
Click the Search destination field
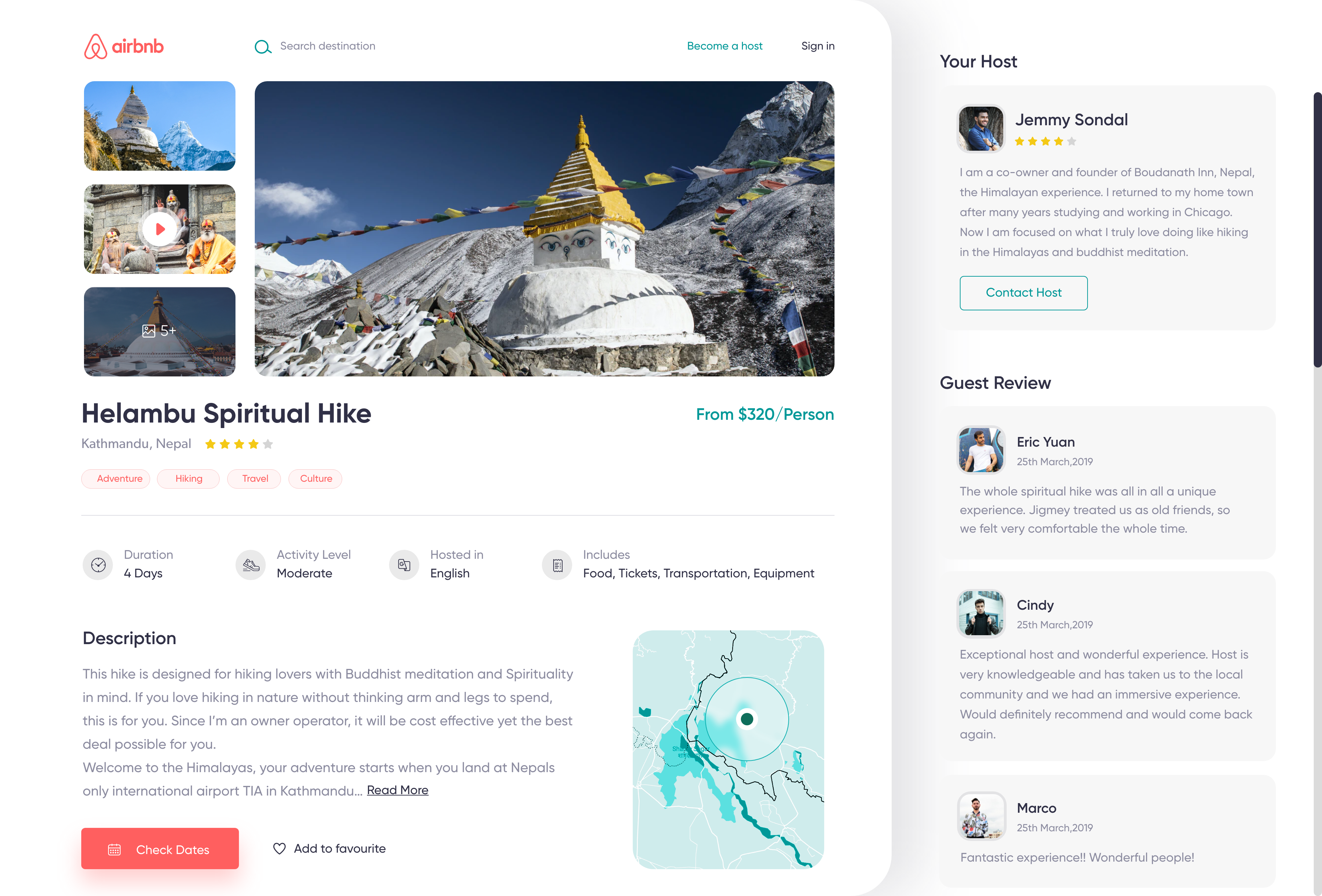tap(328, 46)
